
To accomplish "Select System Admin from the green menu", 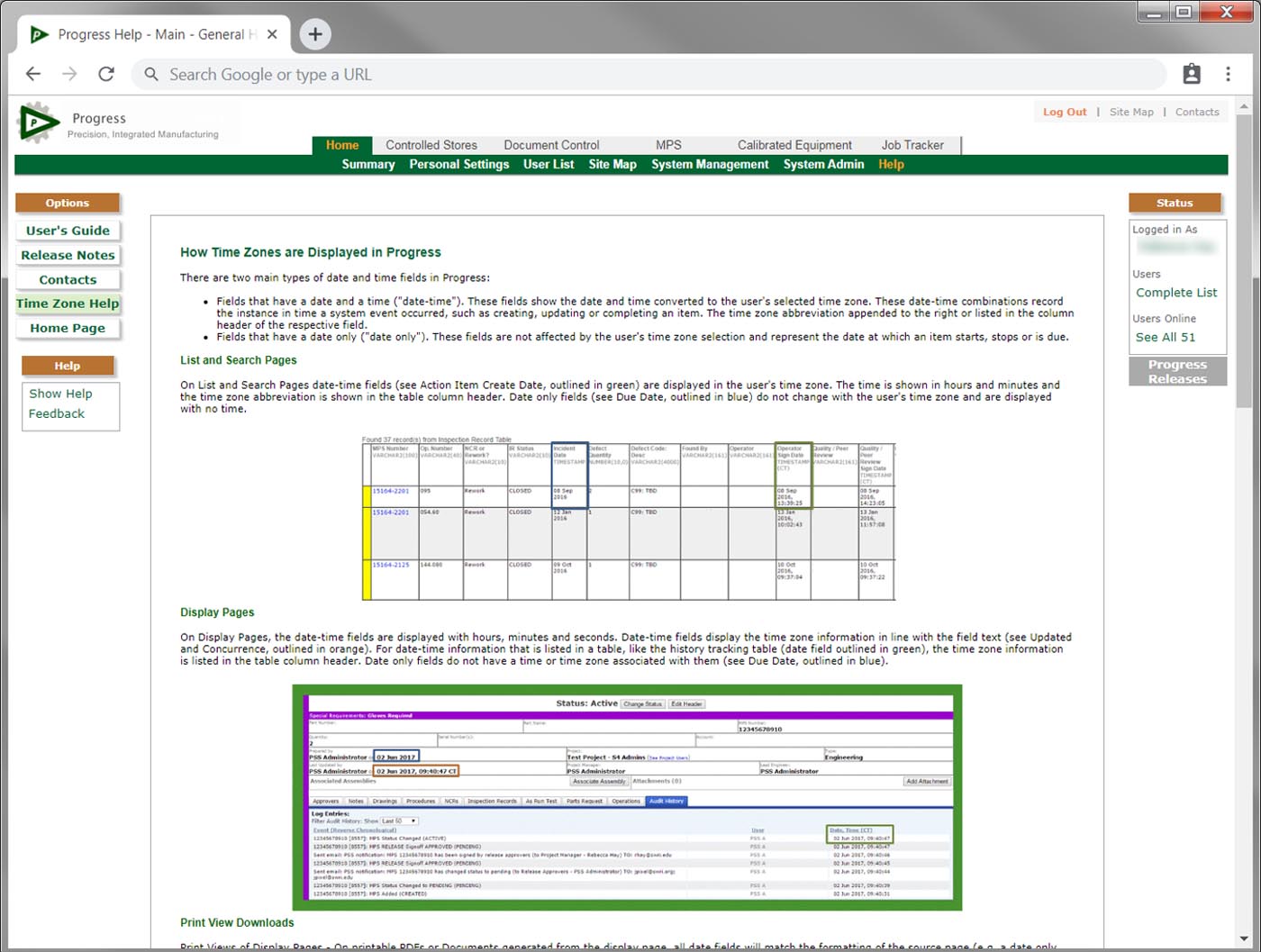I will point(822,164).
